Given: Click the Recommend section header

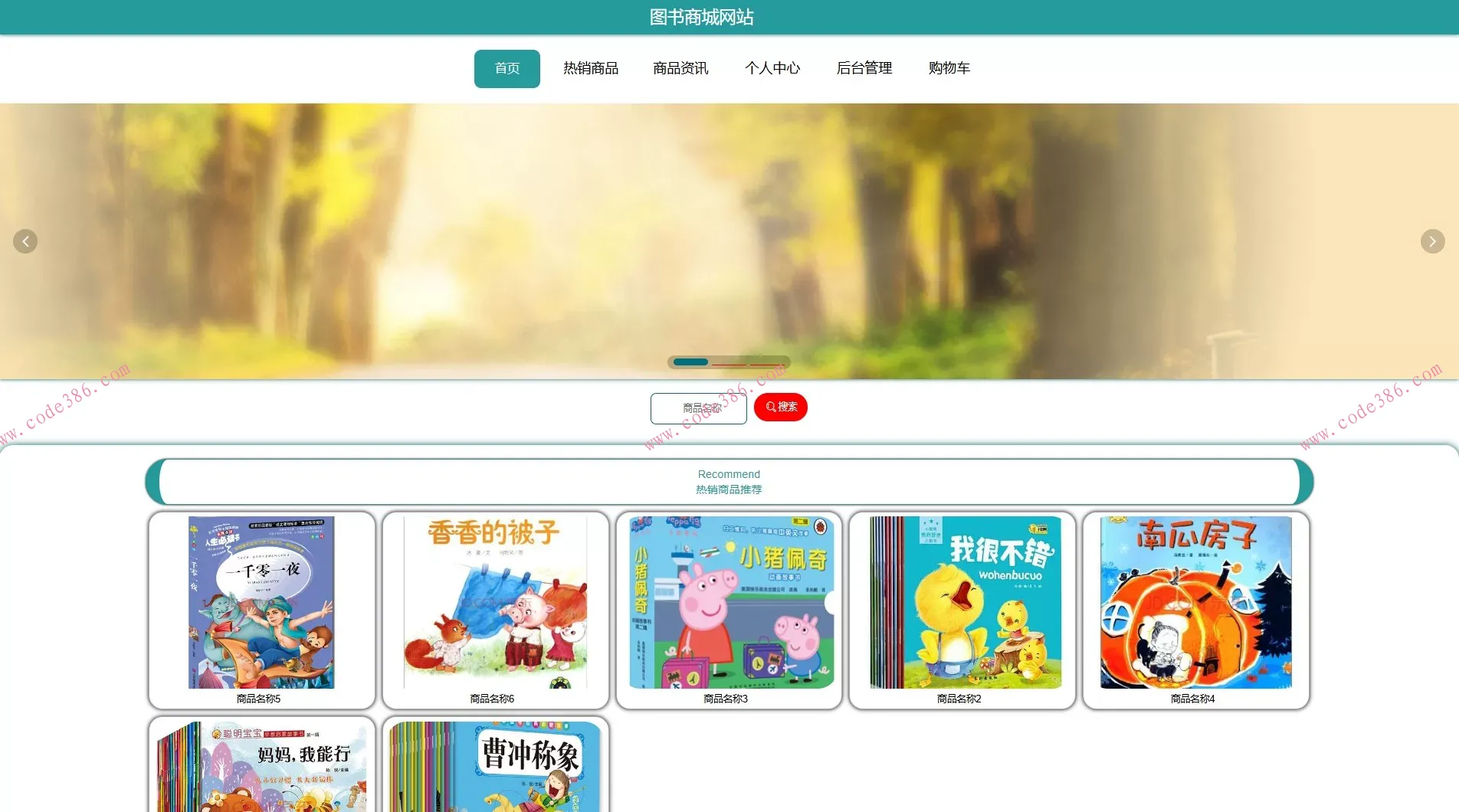Looking at the screenshot, I should [x=728, y=473].
